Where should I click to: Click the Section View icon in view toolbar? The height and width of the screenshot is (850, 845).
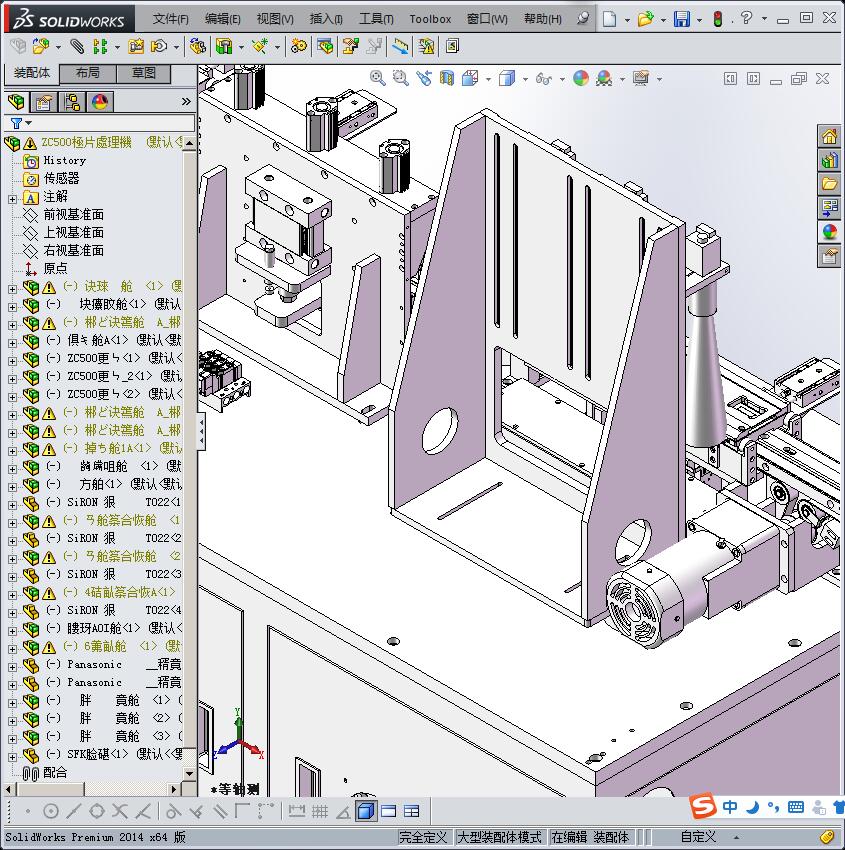click(447, 78)
